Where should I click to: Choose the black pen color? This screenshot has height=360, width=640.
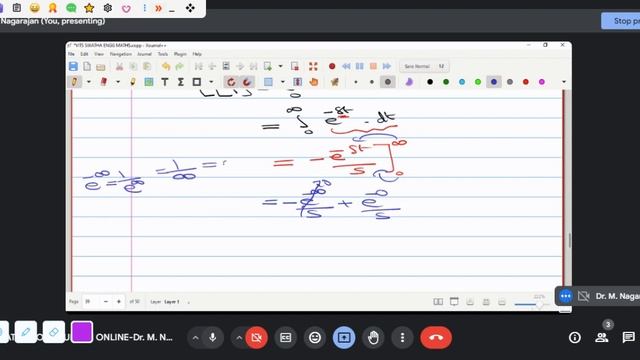point(430,82)
